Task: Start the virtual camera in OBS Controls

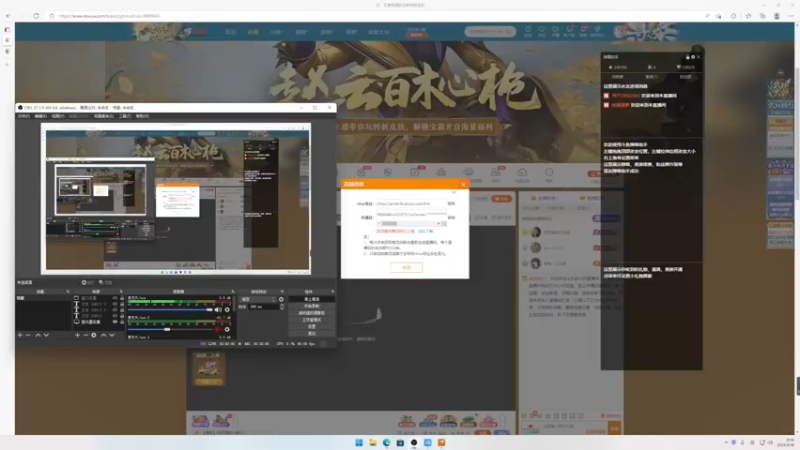Action: tap(312, 313)
